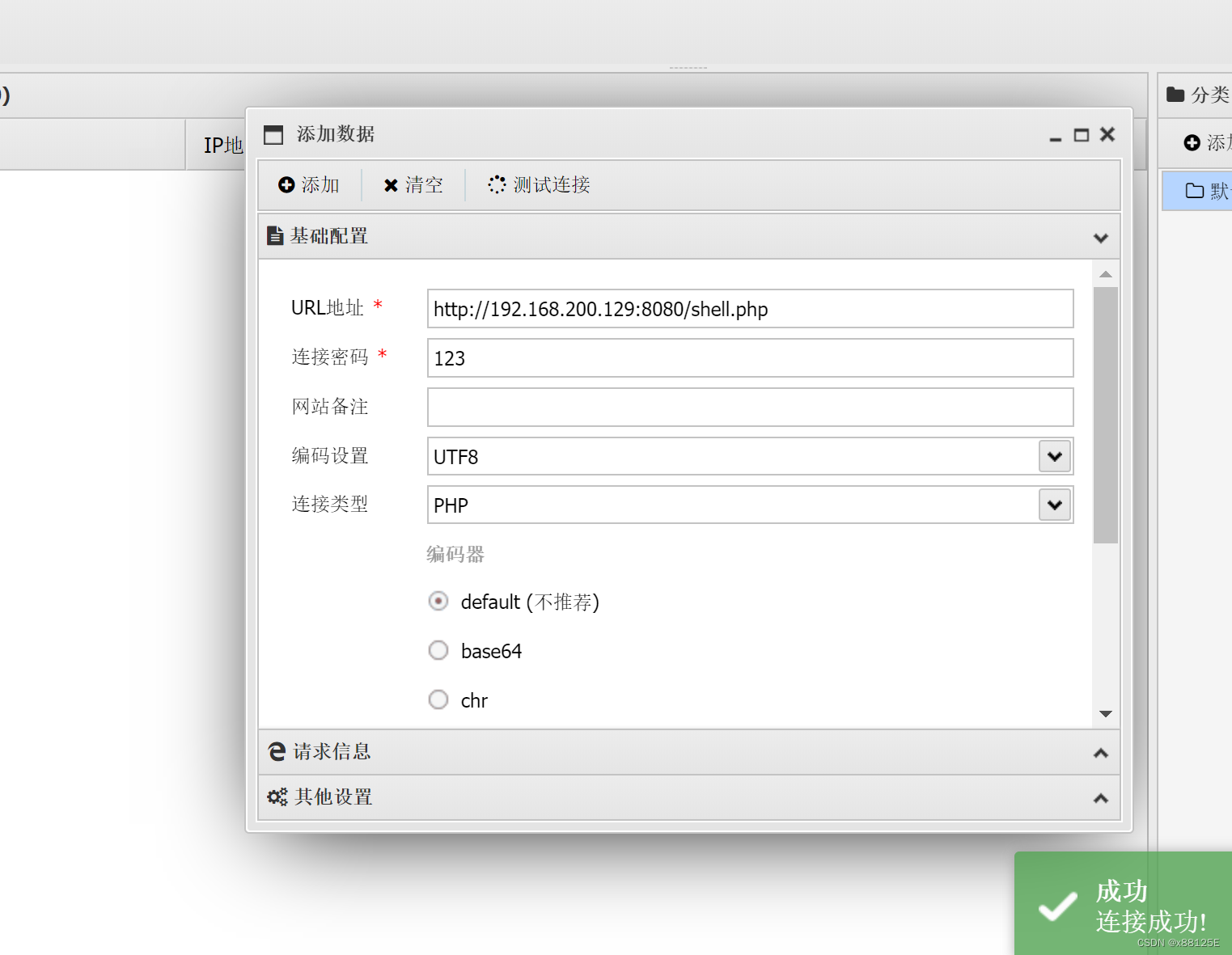Click 测试连接 to test the connection
1232x955 pixels.
coord(540,185)
